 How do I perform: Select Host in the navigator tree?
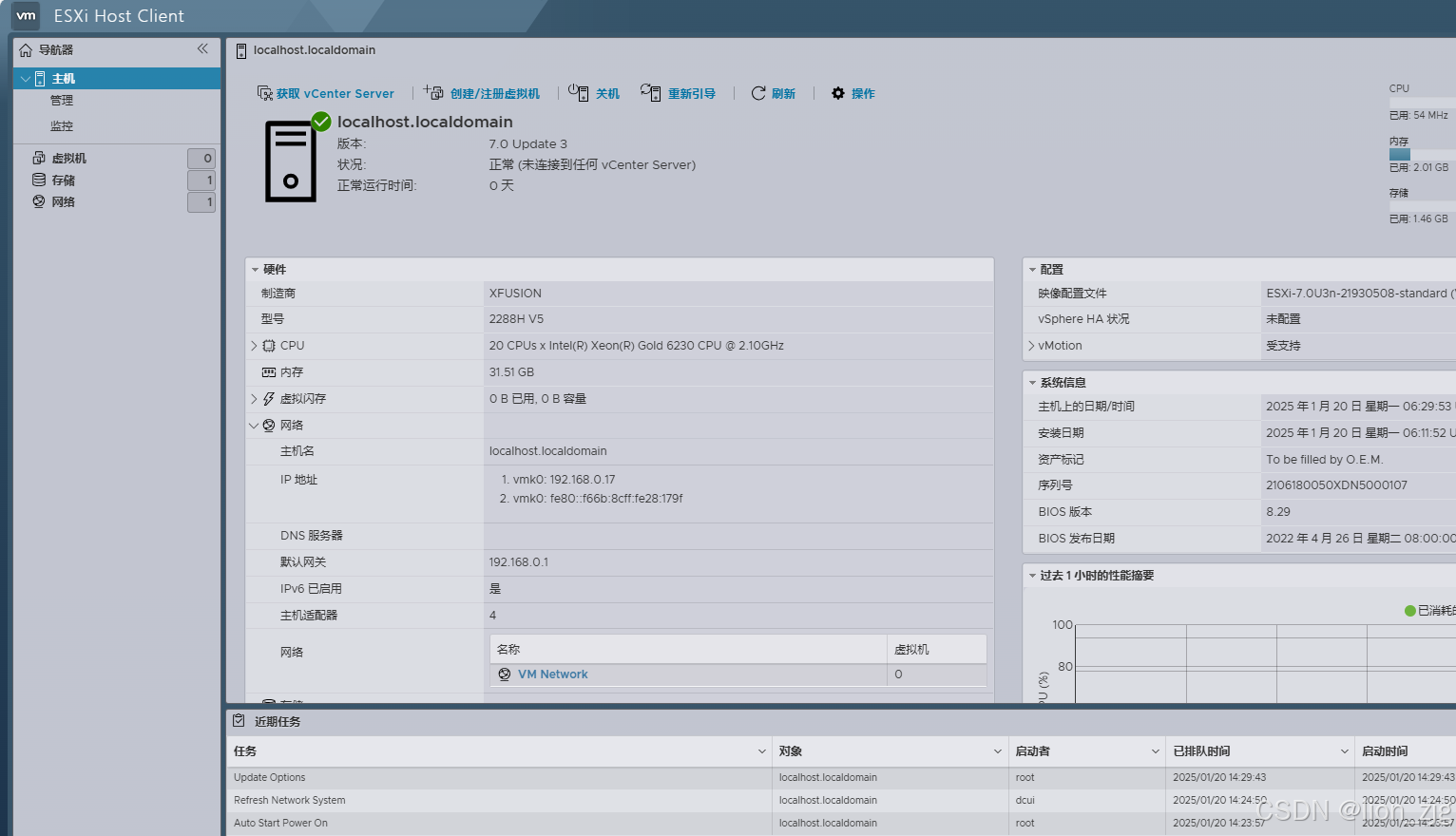click(64, 79)
